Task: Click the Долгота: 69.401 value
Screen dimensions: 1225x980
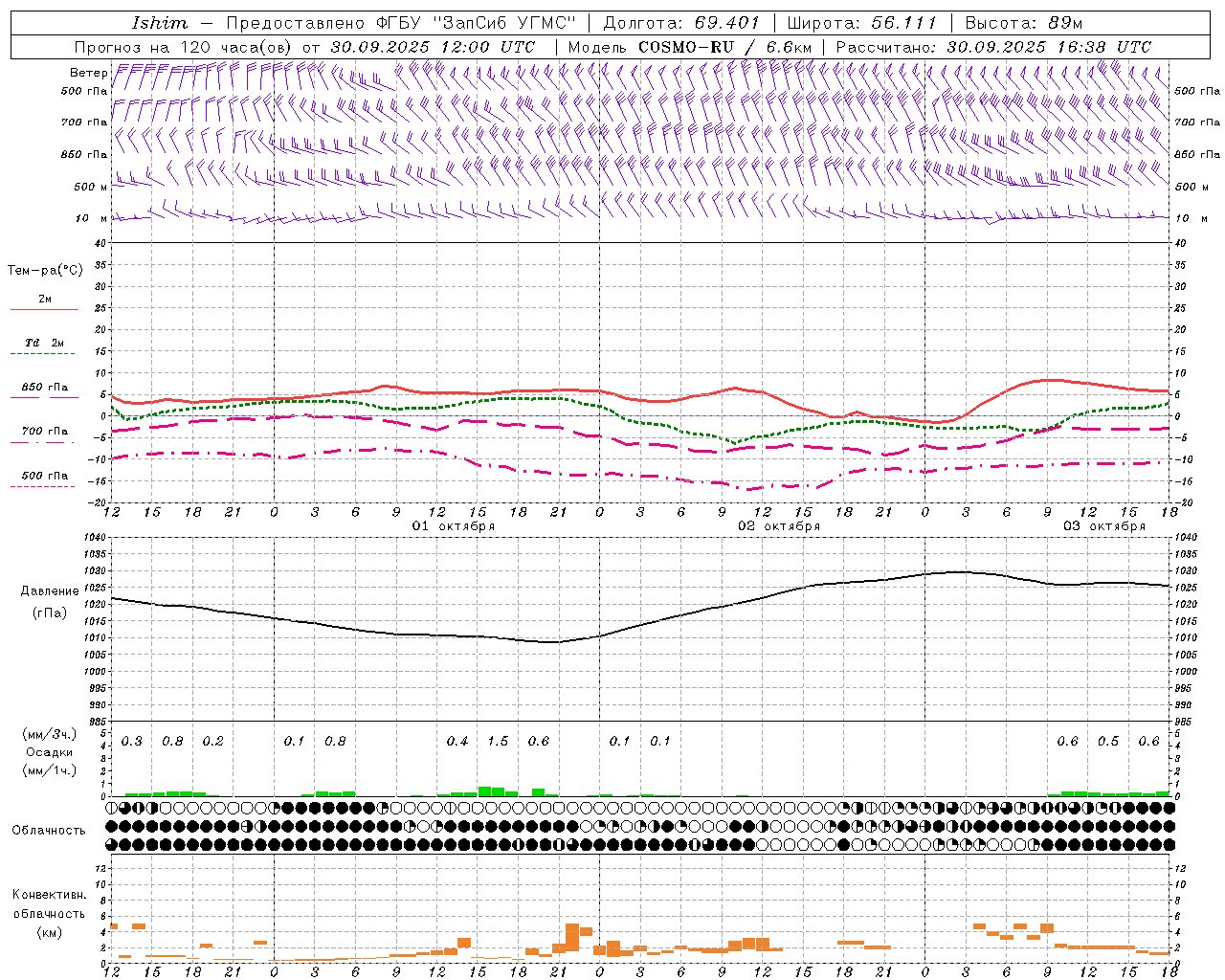Action: click(681, 23)
